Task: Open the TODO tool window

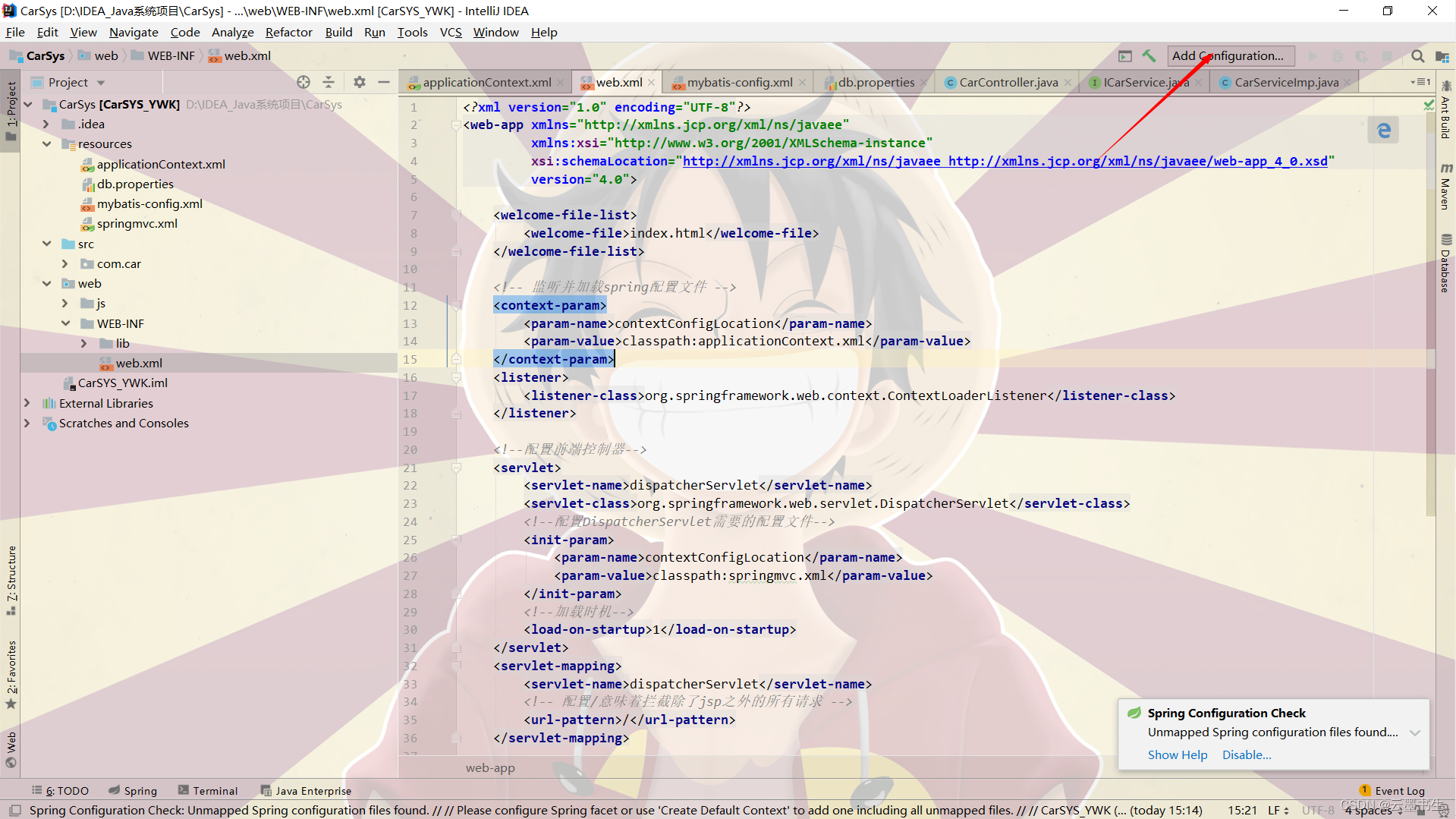Action: 61,791
